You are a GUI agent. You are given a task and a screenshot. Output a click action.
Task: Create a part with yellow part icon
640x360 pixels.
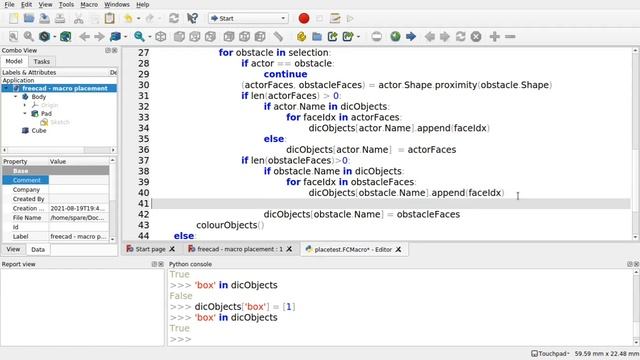click(x=301, y=36)
